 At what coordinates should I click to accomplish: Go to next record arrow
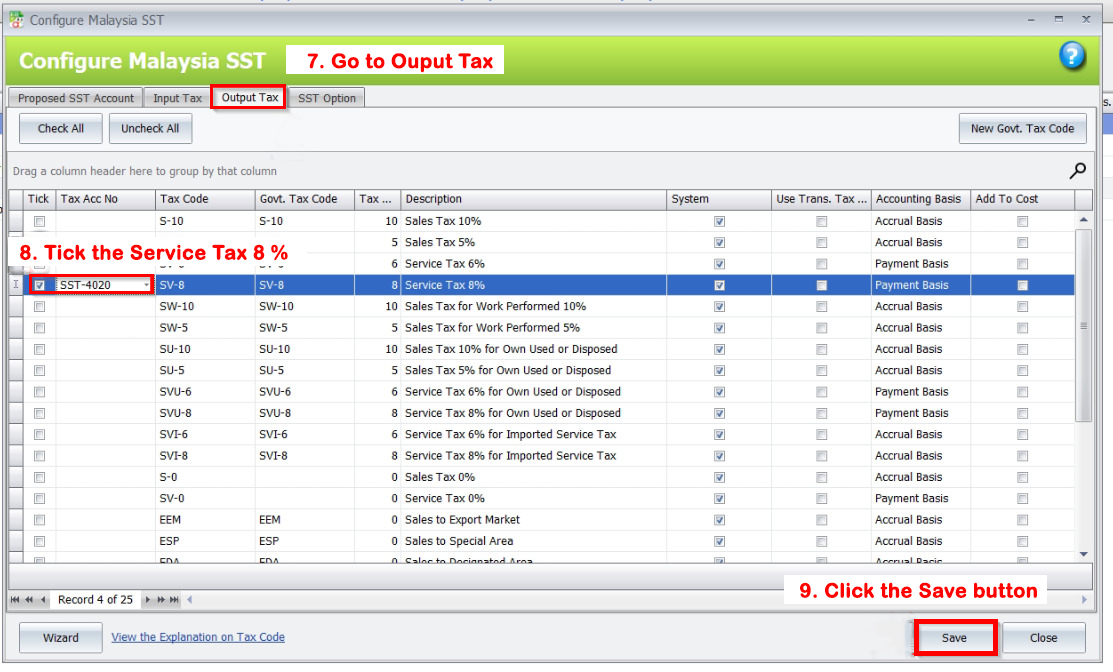[x=148, y=600]
